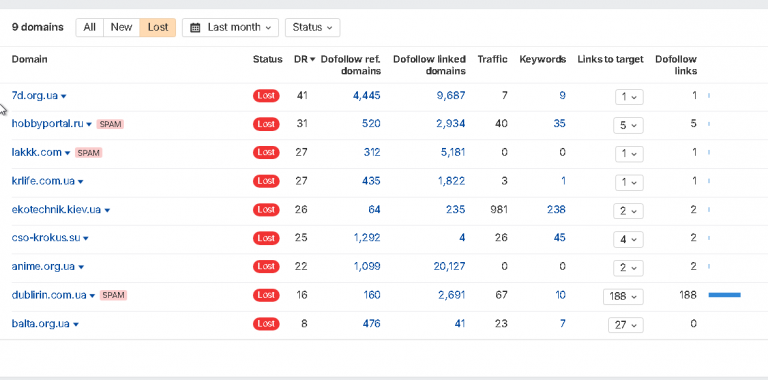768x380 pixels.
Task: Click the SPAM tag next to dublirin.com.ua
Action: (113, 295)
